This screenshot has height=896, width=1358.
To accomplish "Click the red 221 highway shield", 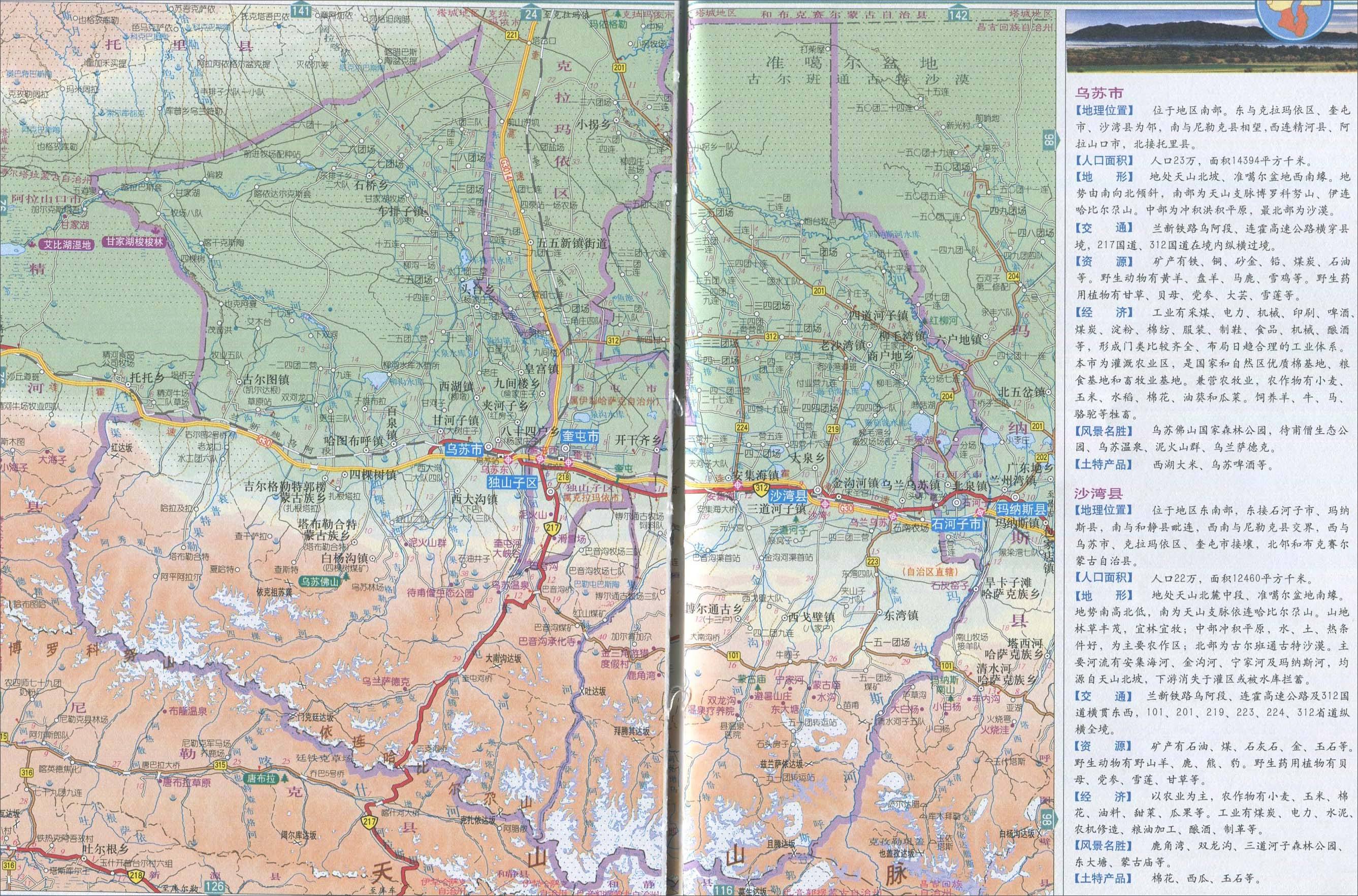I will (512, 36).
